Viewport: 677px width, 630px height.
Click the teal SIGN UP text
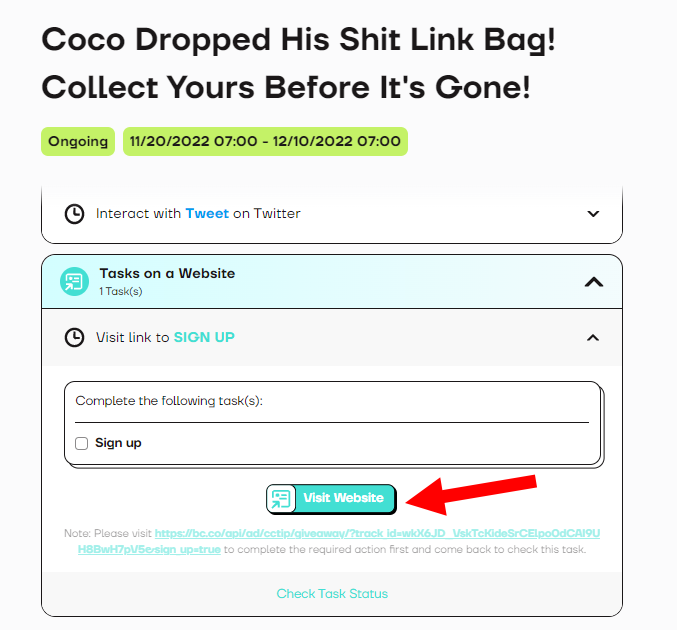(x=204, y=337)
